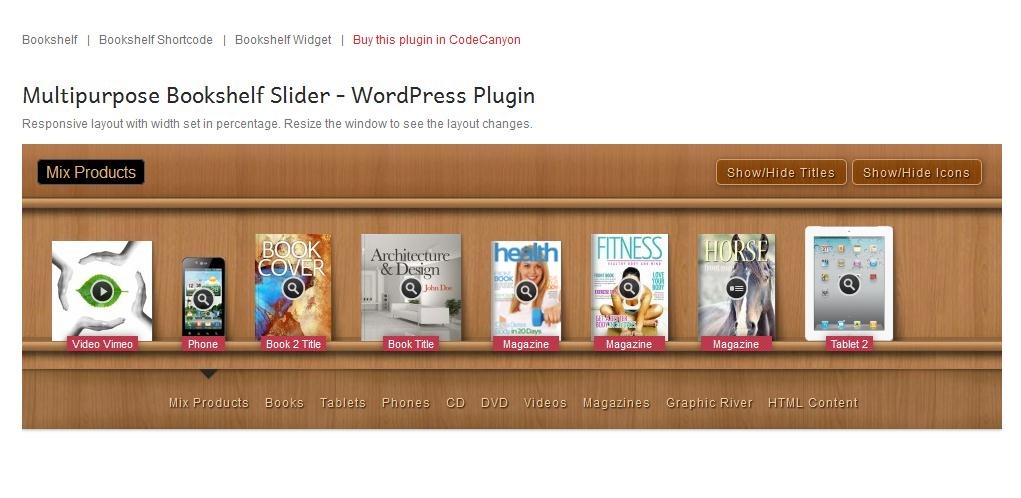The height and width of the screenshot is (498, 1021).
Task: Click the Magazine label under Fitness cover
Action: tap(629, 344)
